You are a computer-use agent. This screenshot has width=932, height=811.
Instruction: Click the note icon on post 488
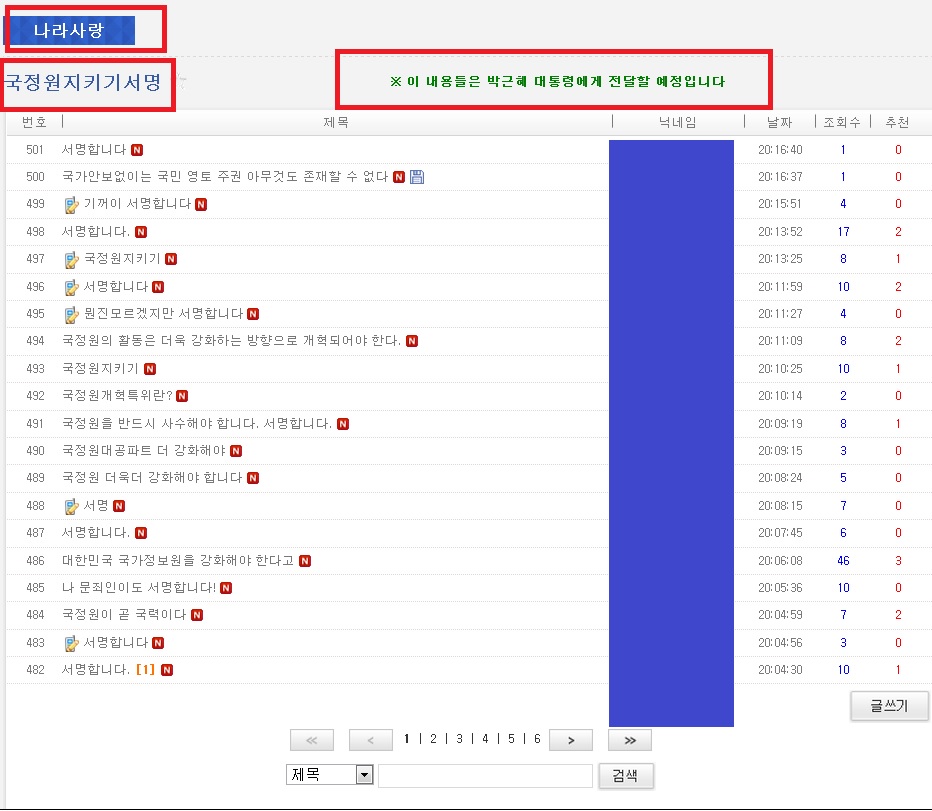71,507
